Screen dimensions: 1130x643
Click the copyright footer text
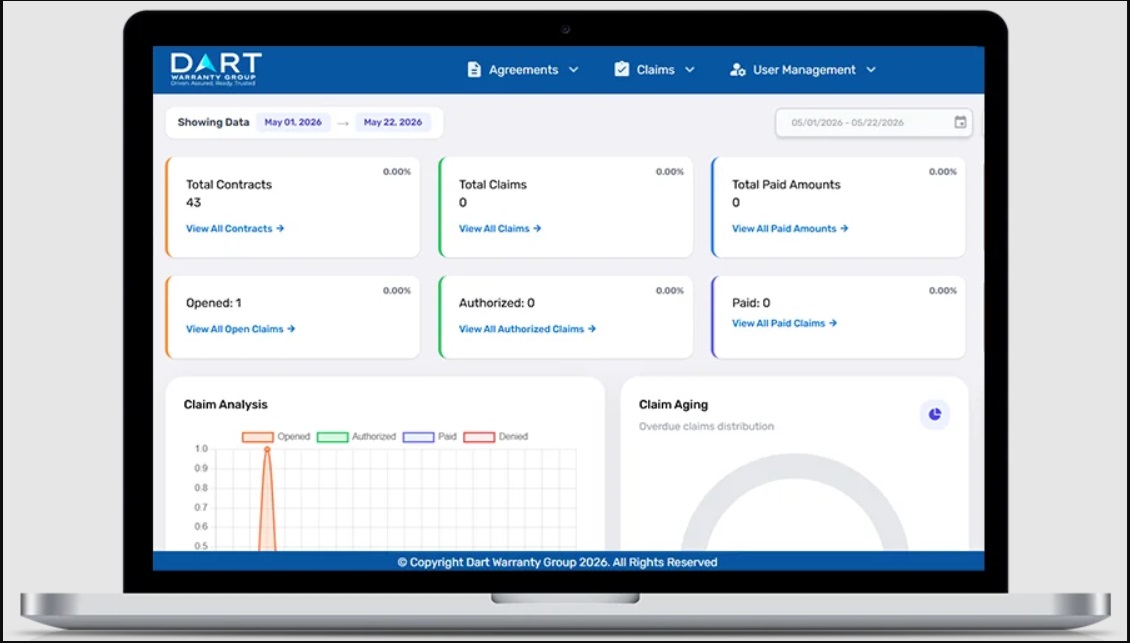(x=558, y=562)
